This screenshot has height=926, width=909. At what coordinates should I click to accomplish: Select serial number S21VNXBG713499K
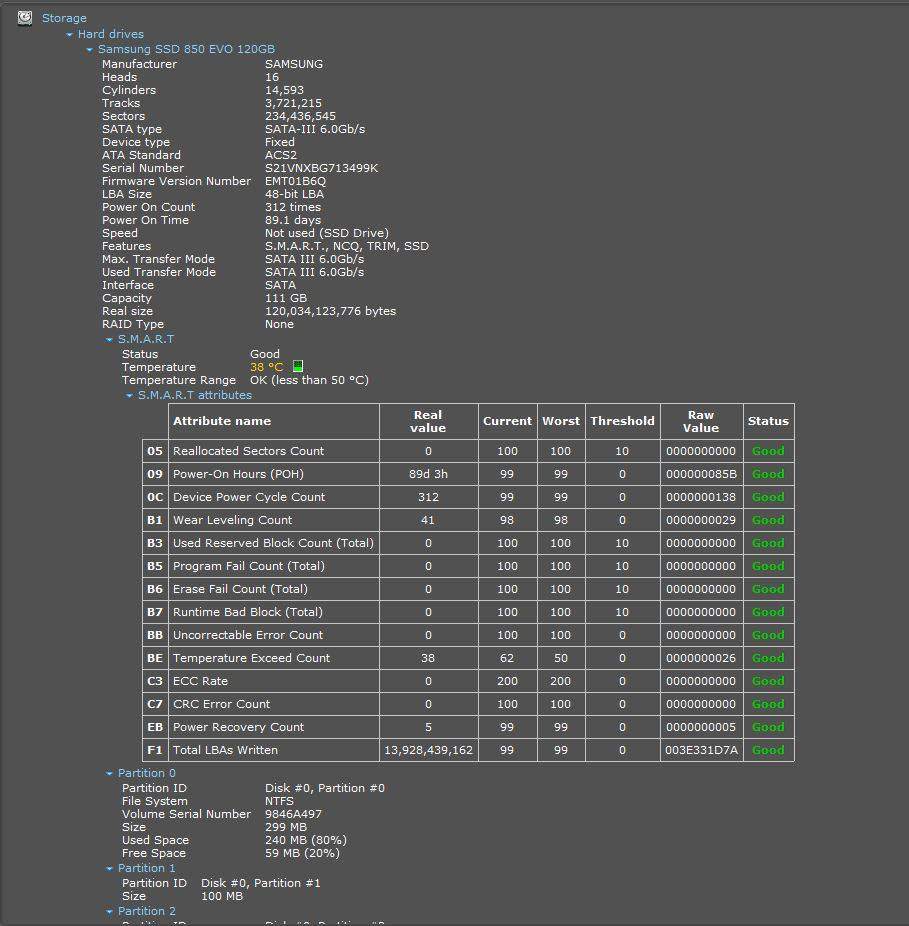pyautogui.click(x=321, y=168)
